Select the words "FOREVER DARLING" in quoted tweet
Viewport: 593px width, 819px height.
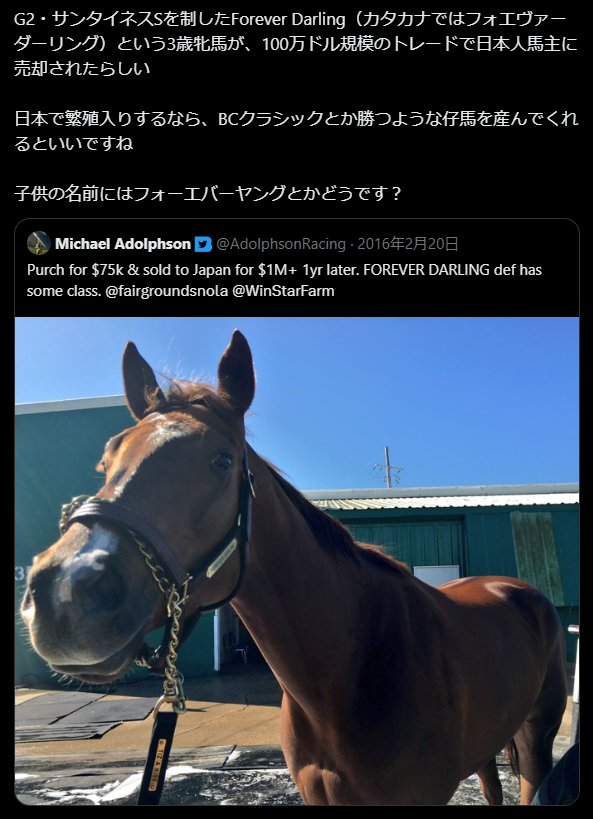tap(425, 270)
